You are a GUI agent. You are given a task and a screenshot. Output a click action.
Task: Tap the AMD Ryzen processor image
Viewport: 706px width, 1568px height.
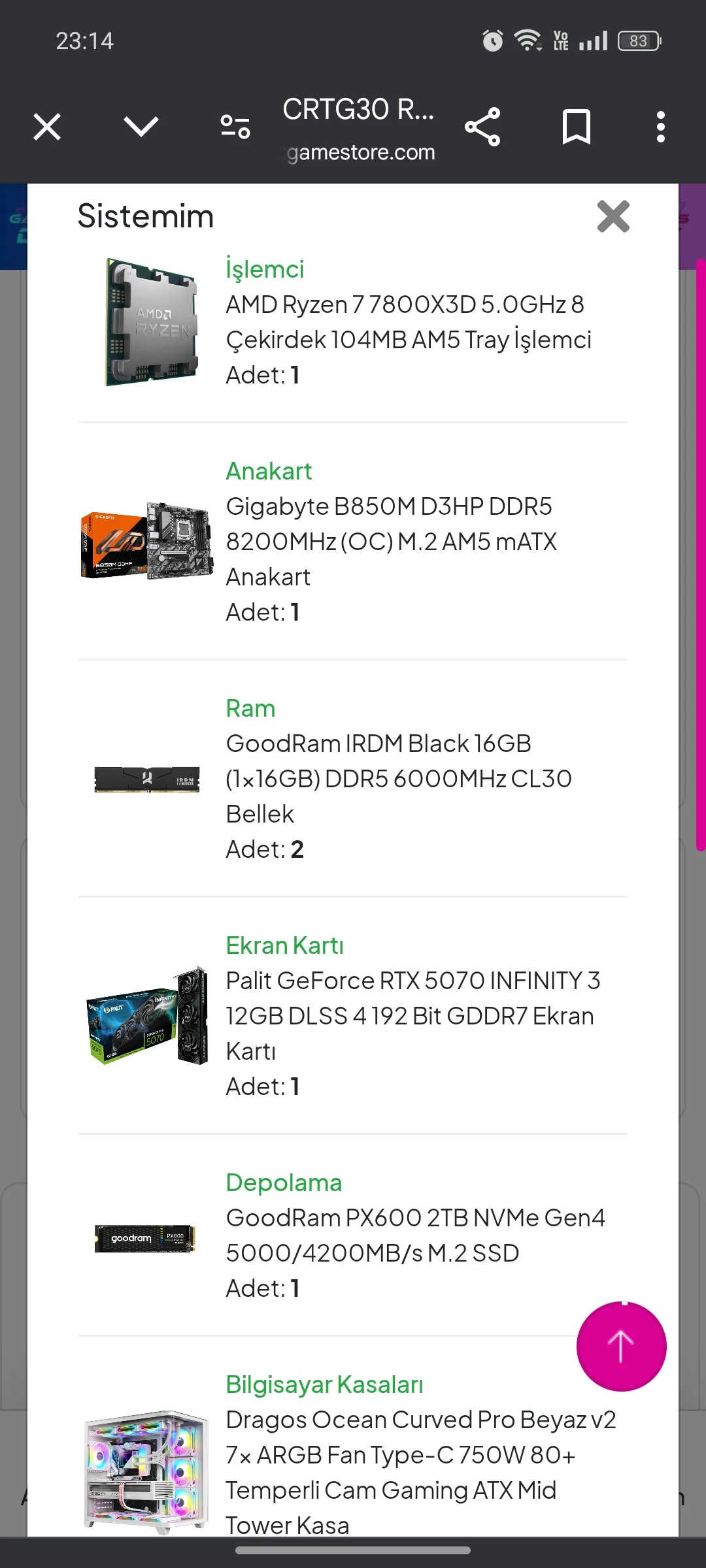tap(146, 322)
